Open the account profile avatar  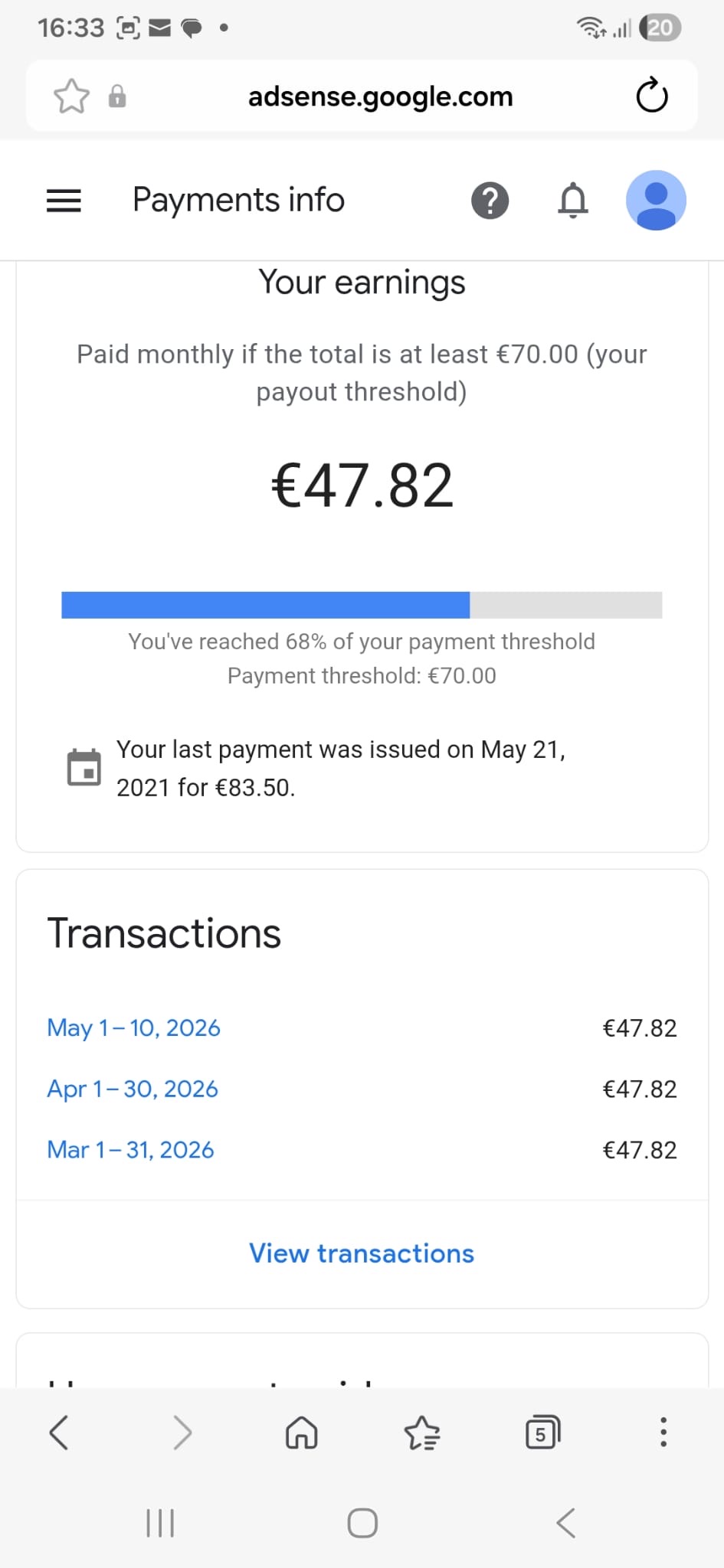pyautogui.click(x=656, y=201)
